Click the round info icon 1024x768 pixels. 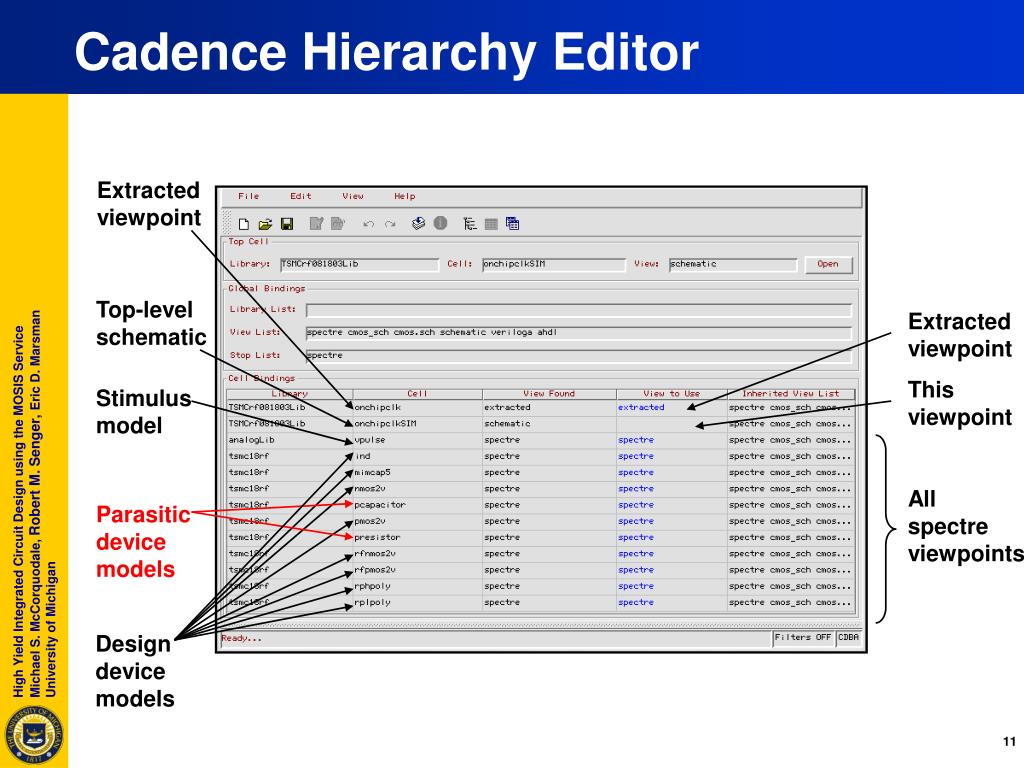[440, 223]
